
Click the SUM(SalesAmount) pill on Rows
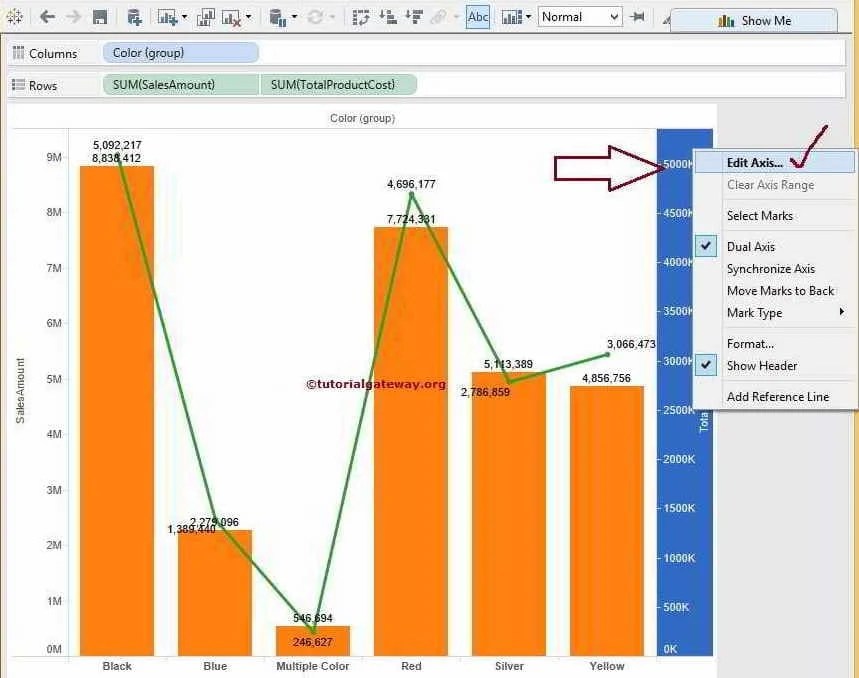(x=181, y=84)
